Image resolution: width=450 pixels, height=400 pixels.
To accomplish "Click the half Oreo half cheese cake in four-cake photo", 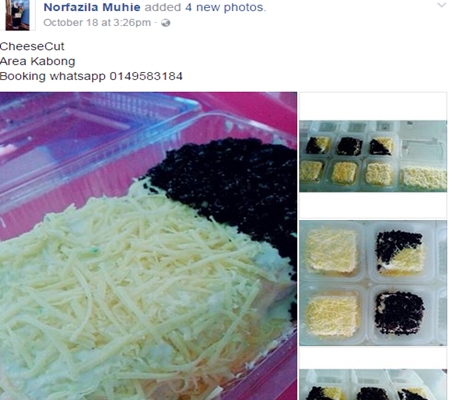I will click(400, 252).
